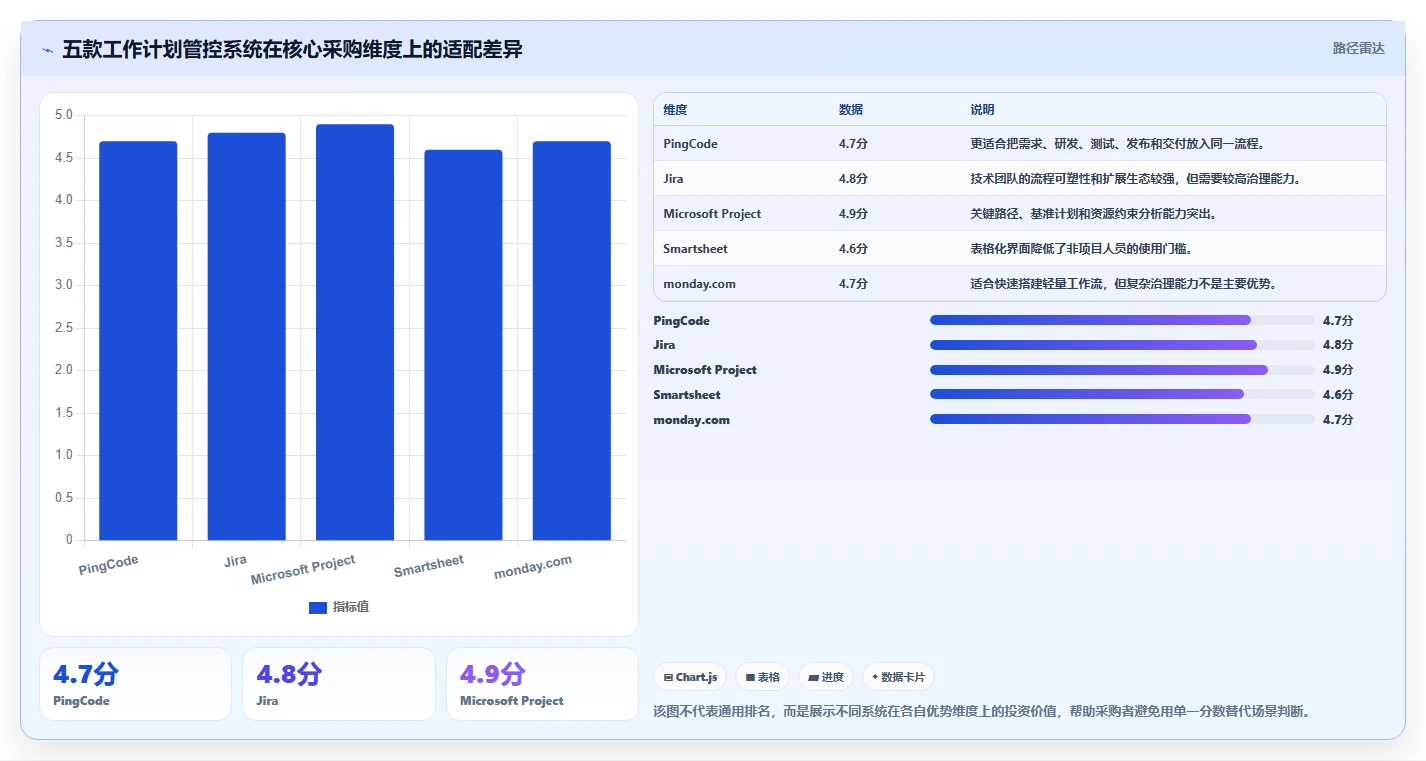This screenshot has height=761, width=1426.
Task: Click the Smartsheet x-axis label
Action: [x=429, y=566]
